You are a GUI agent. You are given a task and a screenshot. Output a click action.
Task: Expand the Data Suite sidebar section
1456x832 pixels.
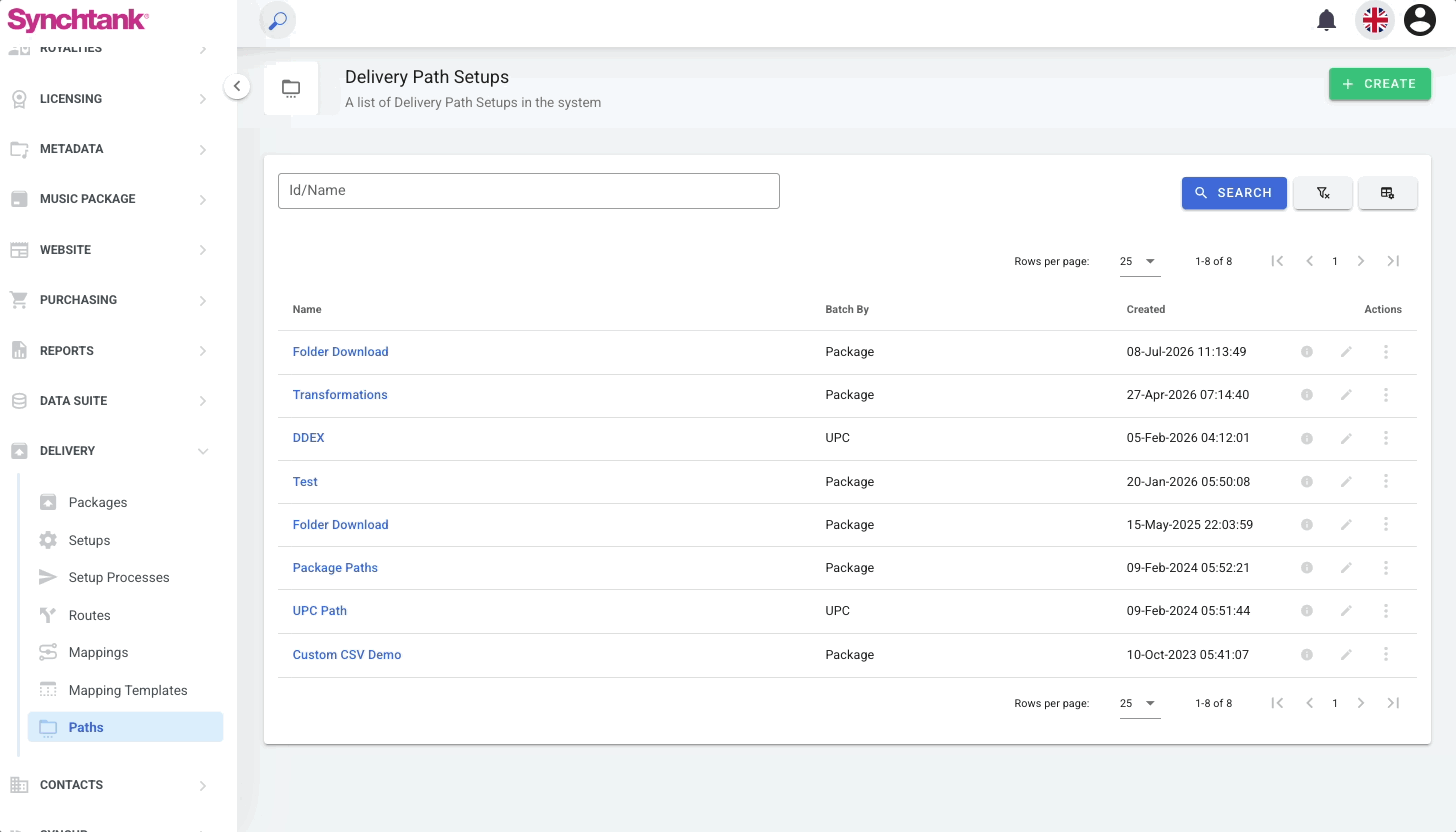[x=110, y=401]
